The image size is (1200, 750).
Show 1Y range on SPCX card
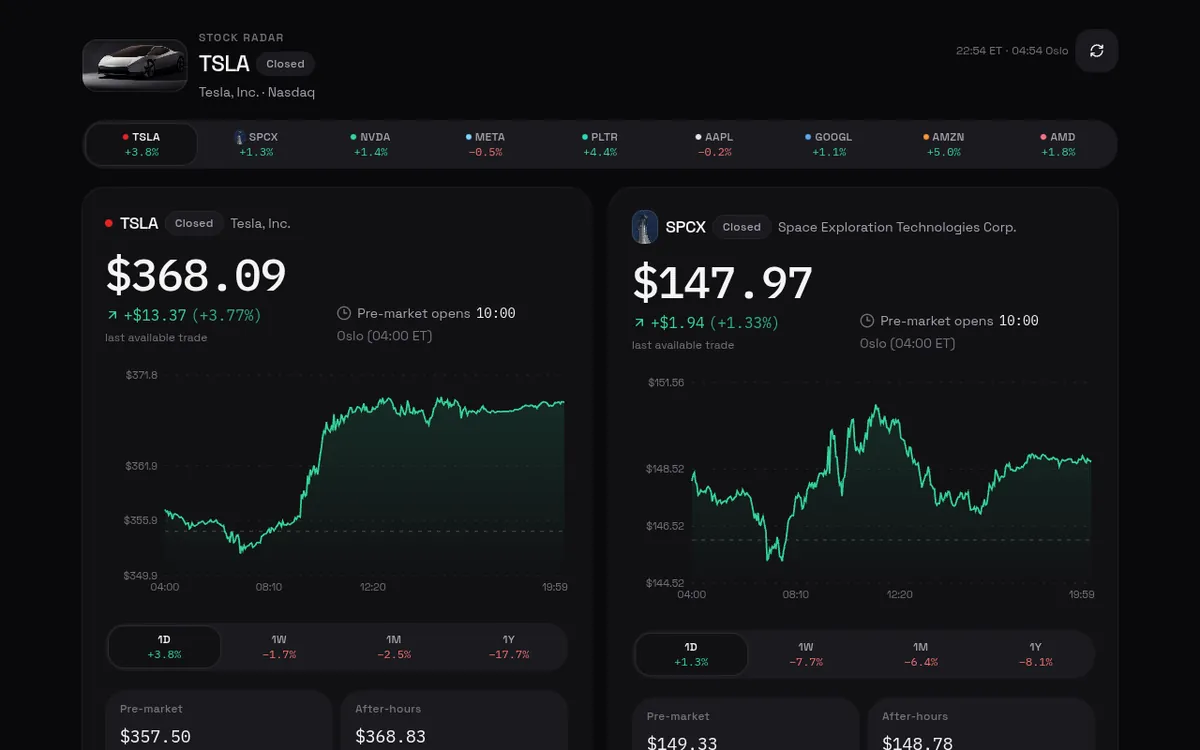coord(1036,654)
